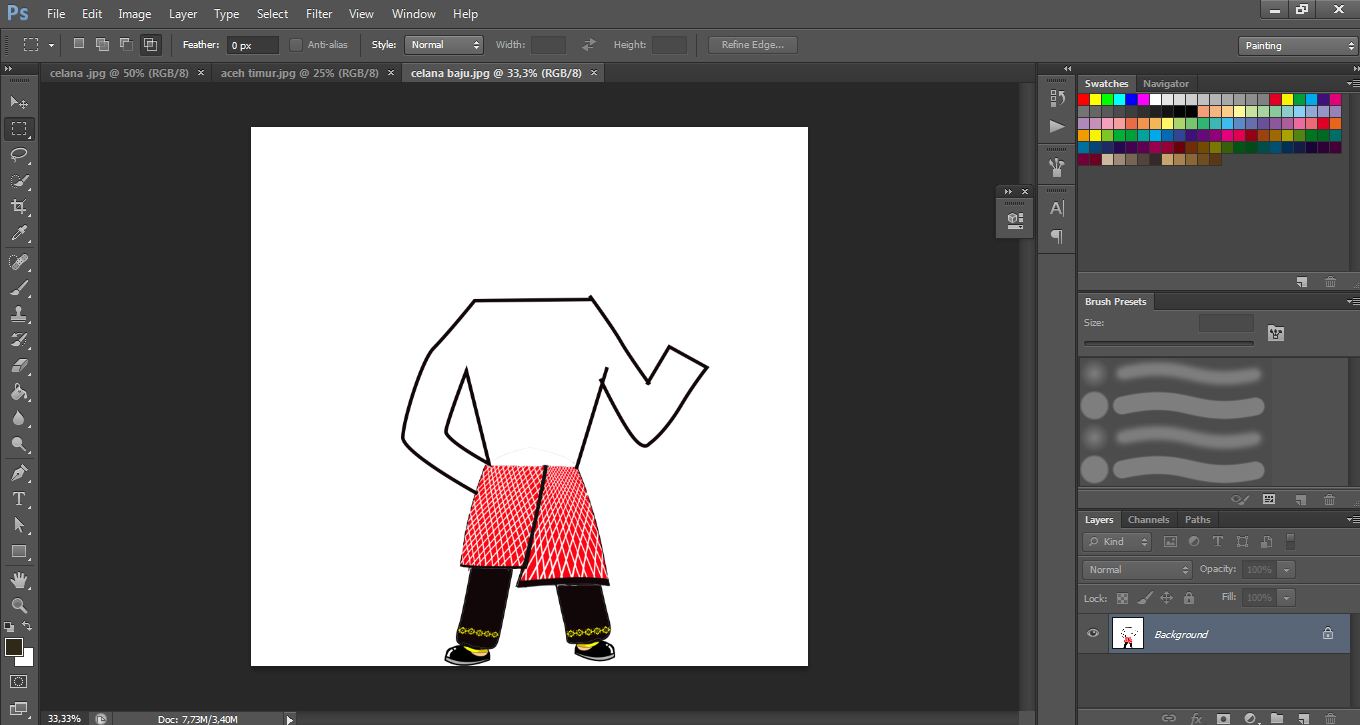1360x725 pixels.
Task: Open the layer blend mode dropdown
Action: (1138, 570)
